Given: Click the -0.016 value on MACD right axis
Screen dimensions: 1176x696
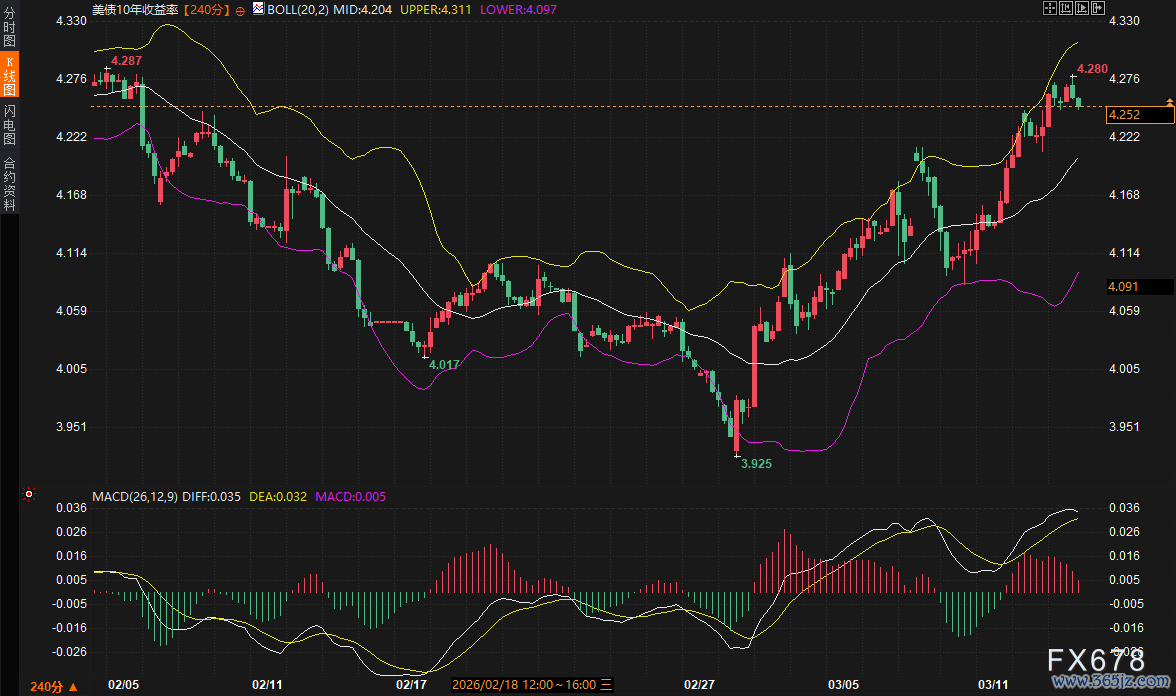Looking at the screenshot, I should coord(1126,628).
